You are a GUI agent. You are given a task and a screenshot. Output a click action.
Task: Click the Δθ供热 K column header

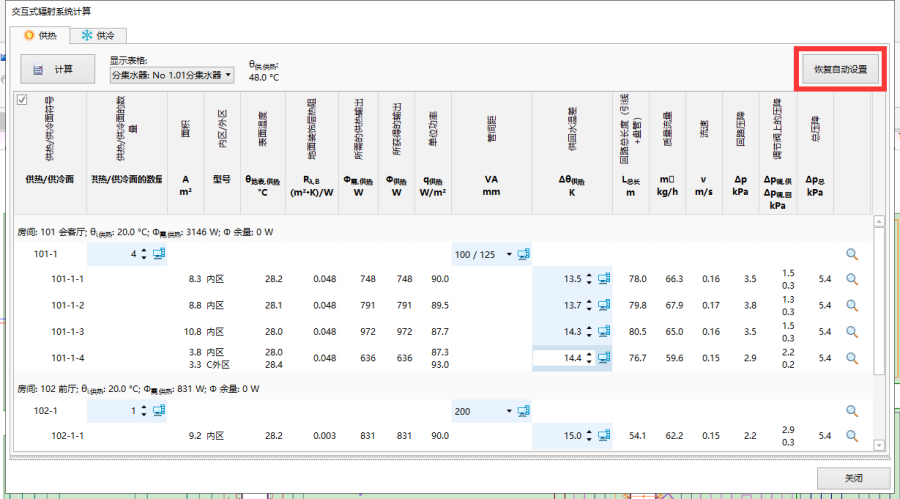click(572, 153)
